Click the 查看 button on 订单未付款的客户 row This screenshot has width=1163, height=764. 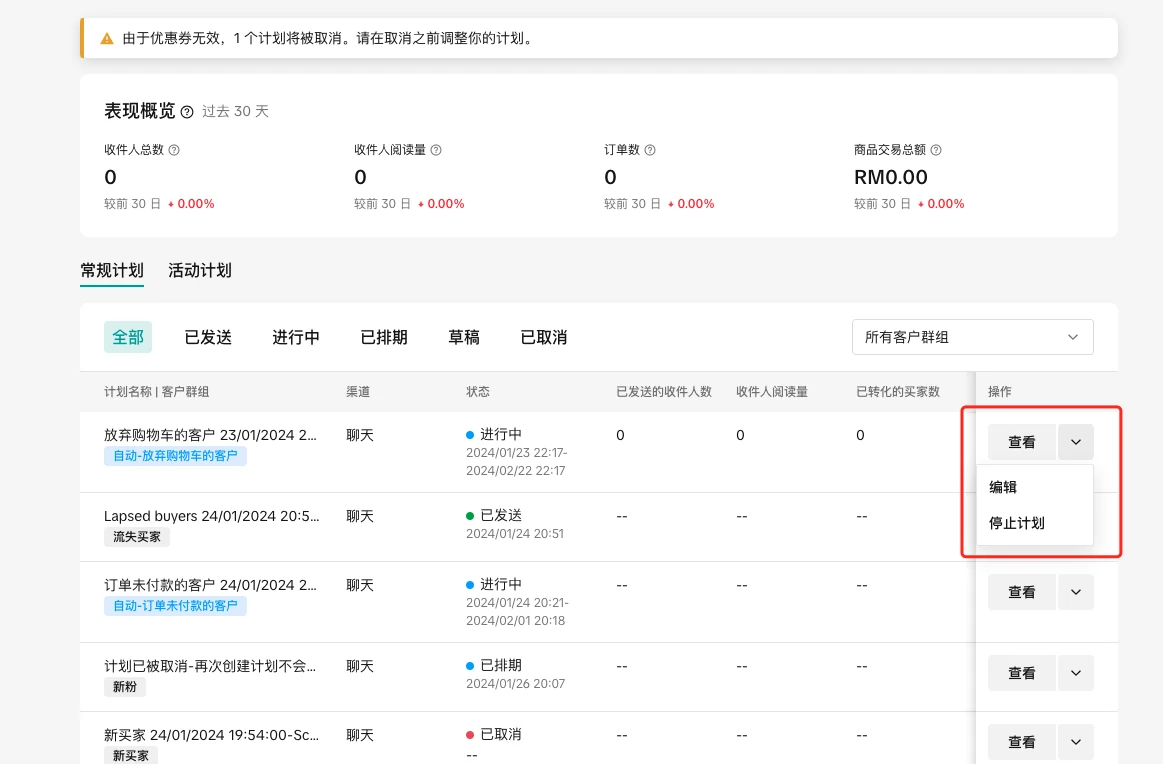[x=1021, y=592]
